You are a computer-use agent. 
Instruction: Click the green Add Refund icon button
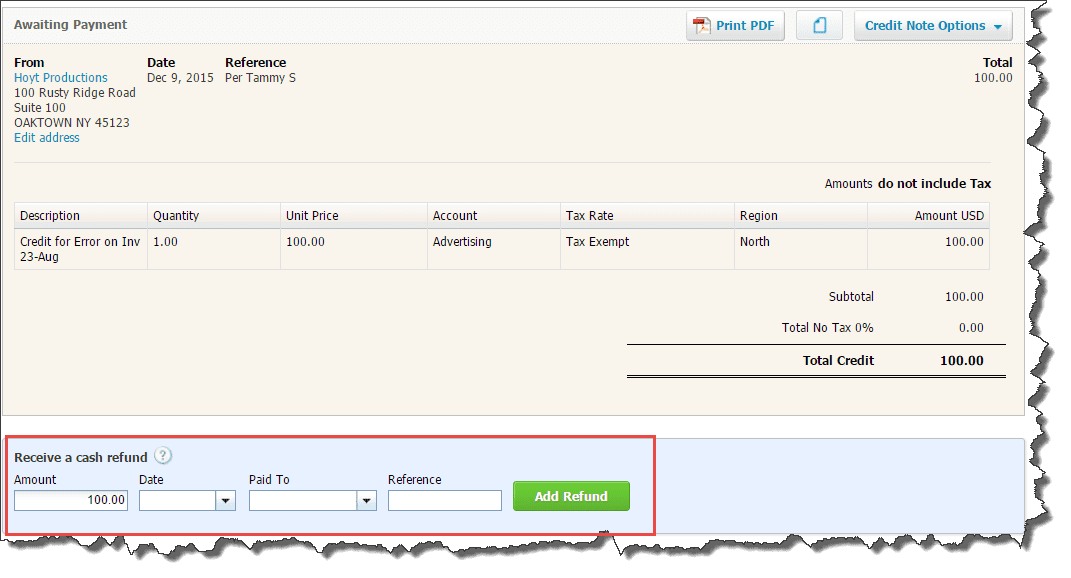pos(571,496)
